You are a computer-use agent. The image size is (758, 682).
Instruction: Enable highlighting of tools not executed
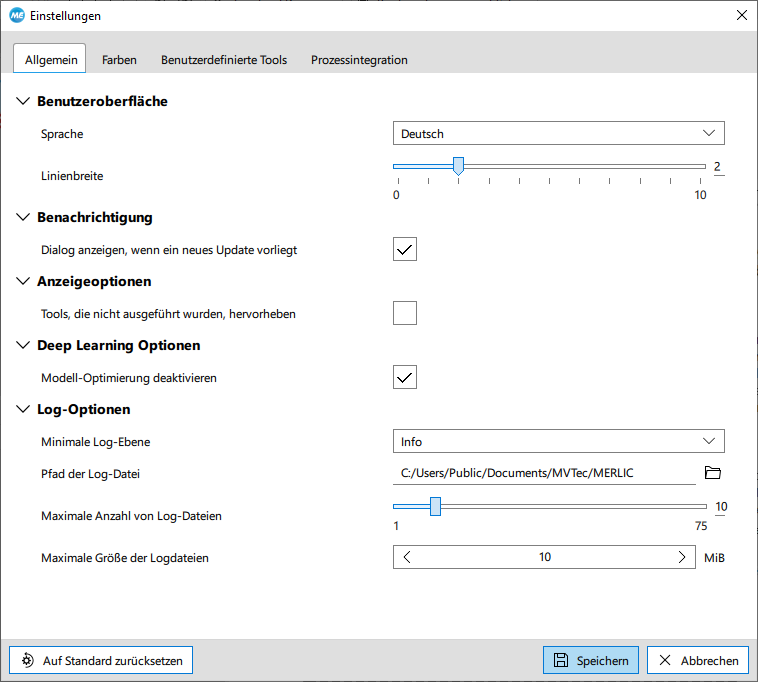tap(404, 313)
